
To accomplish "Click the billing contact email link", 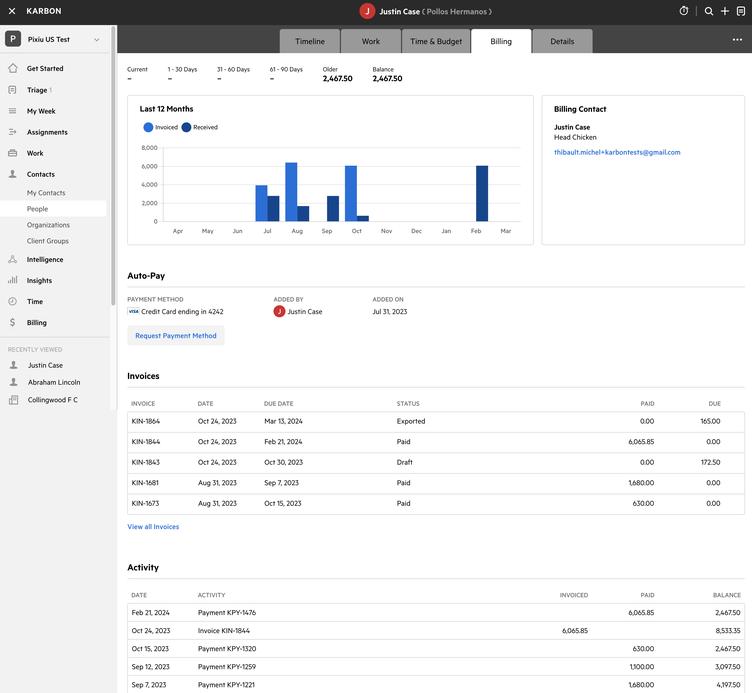I will (617, 152).
